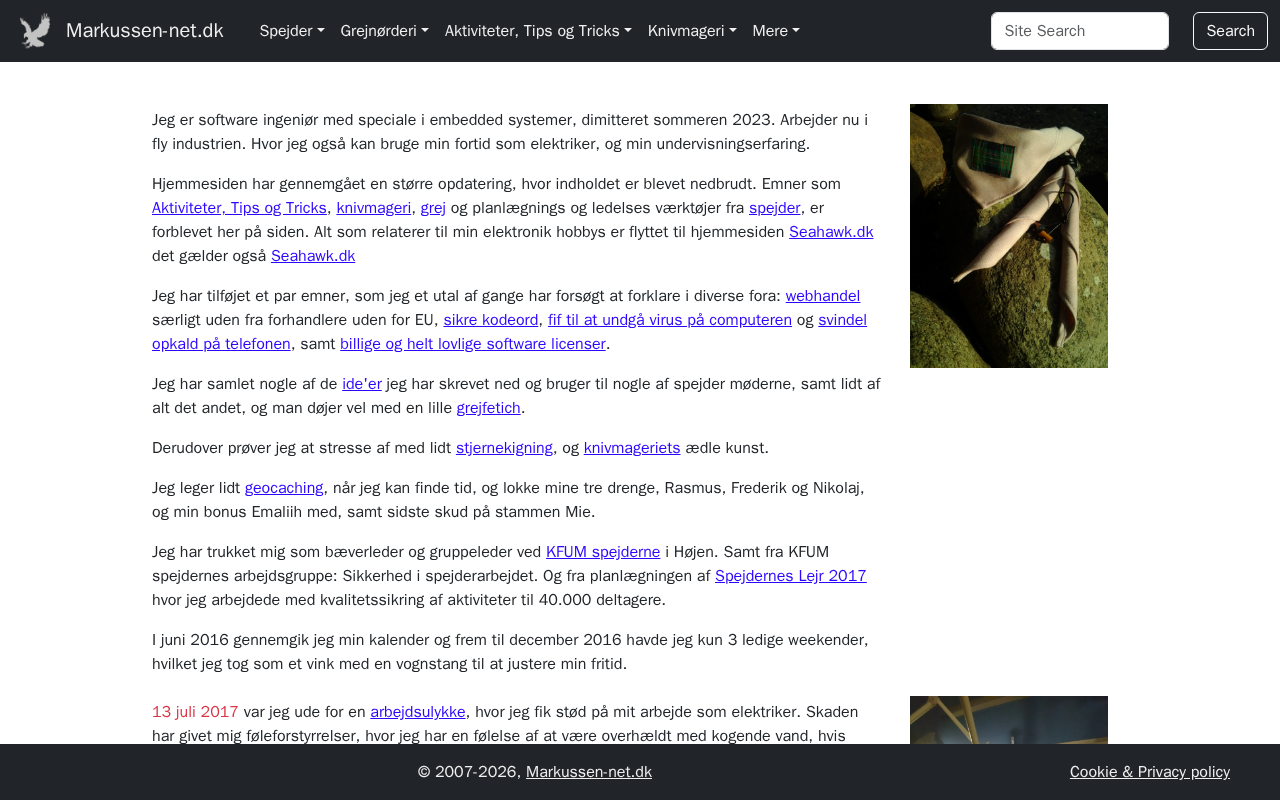The image size is (1280, 800).
Task: Expand the Spejder dropdown menu
Action: 292,31
